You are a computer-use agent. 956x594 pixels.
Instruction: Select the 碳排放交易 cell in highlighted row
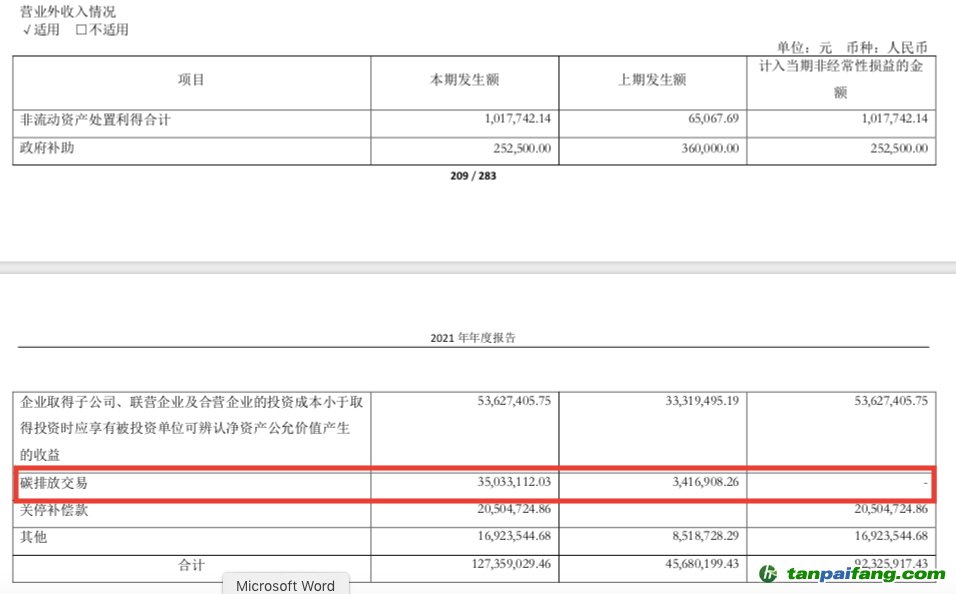[x=55, y=483]
